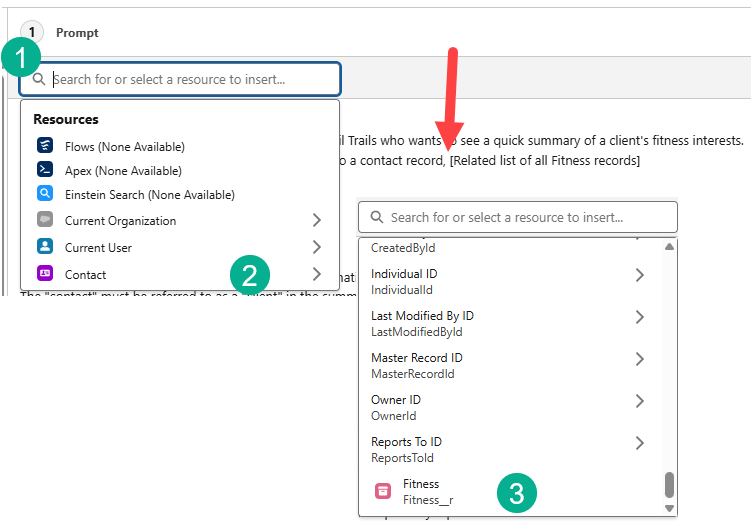Click the first resource search input field

point(190,79)
